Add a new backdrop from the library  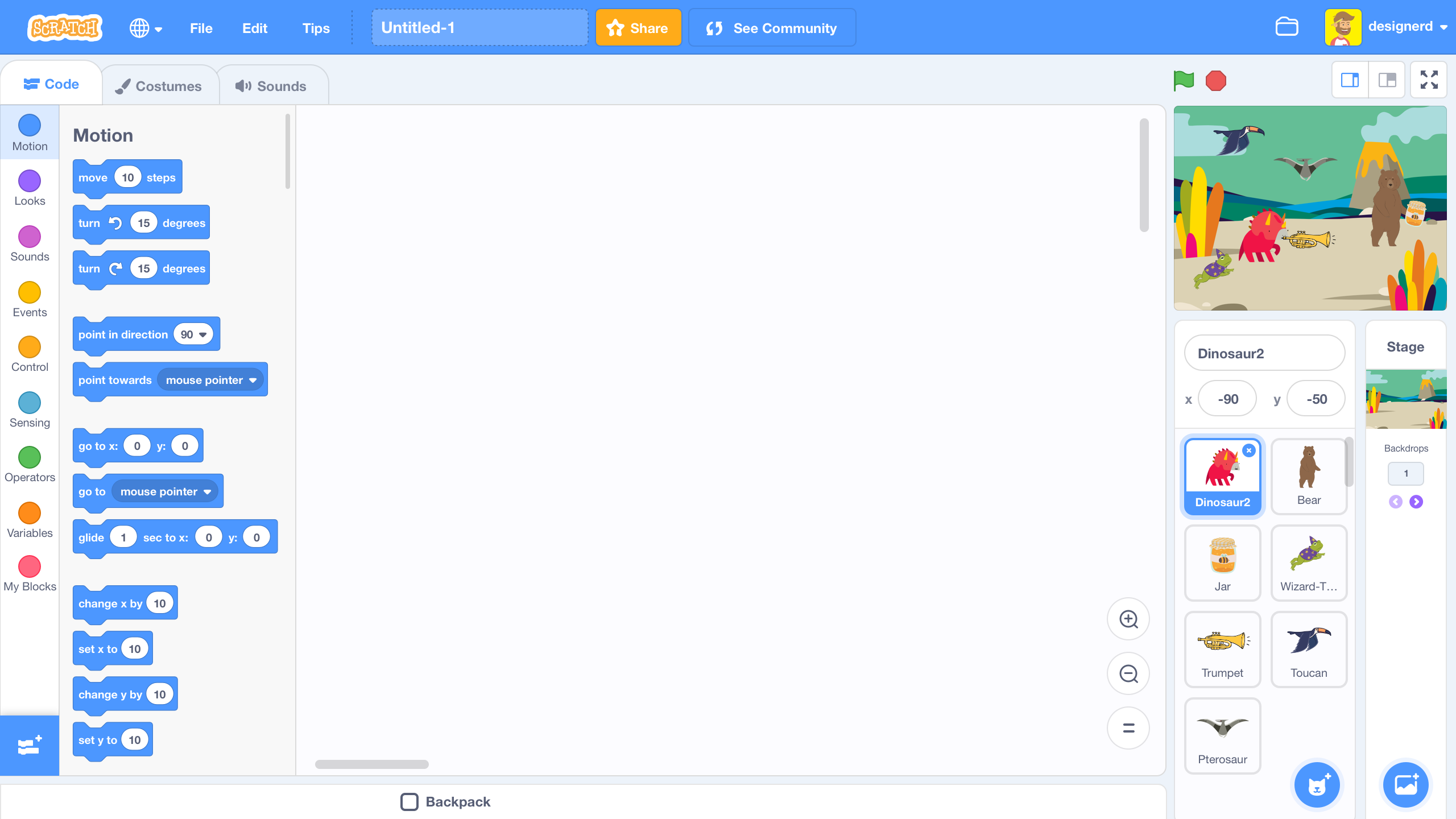pyautogui.click(x=1405, y=784)
